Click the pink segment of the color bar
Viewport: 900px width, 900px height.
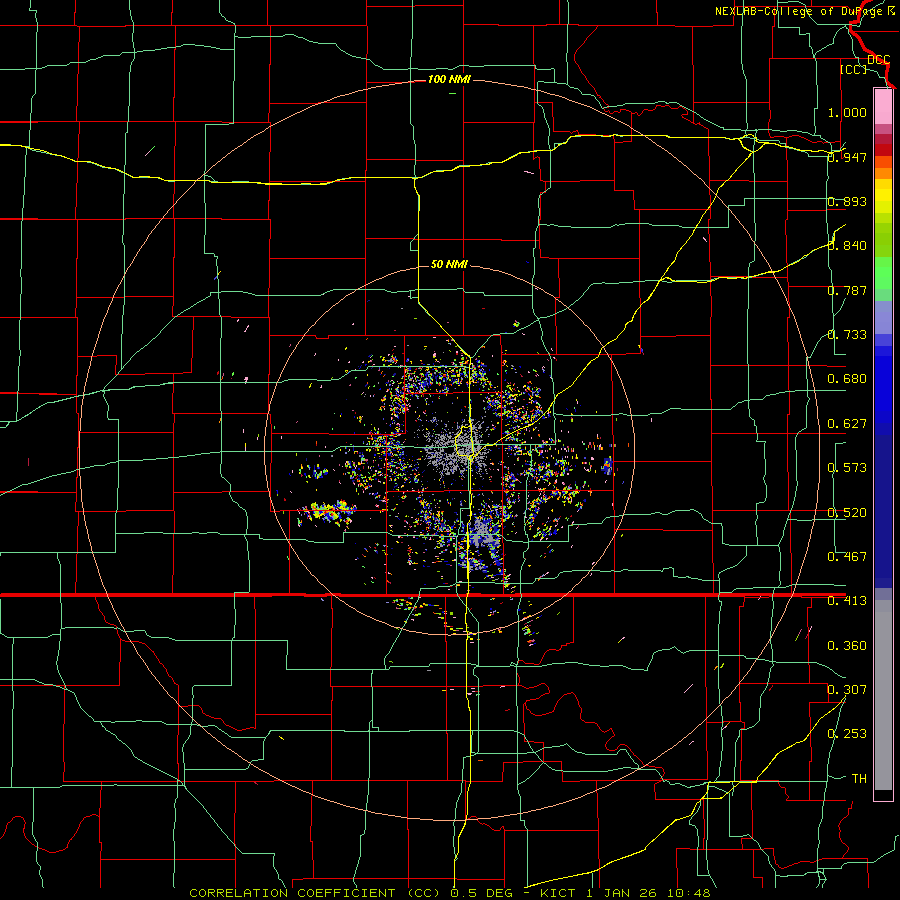tap(883, 106)
